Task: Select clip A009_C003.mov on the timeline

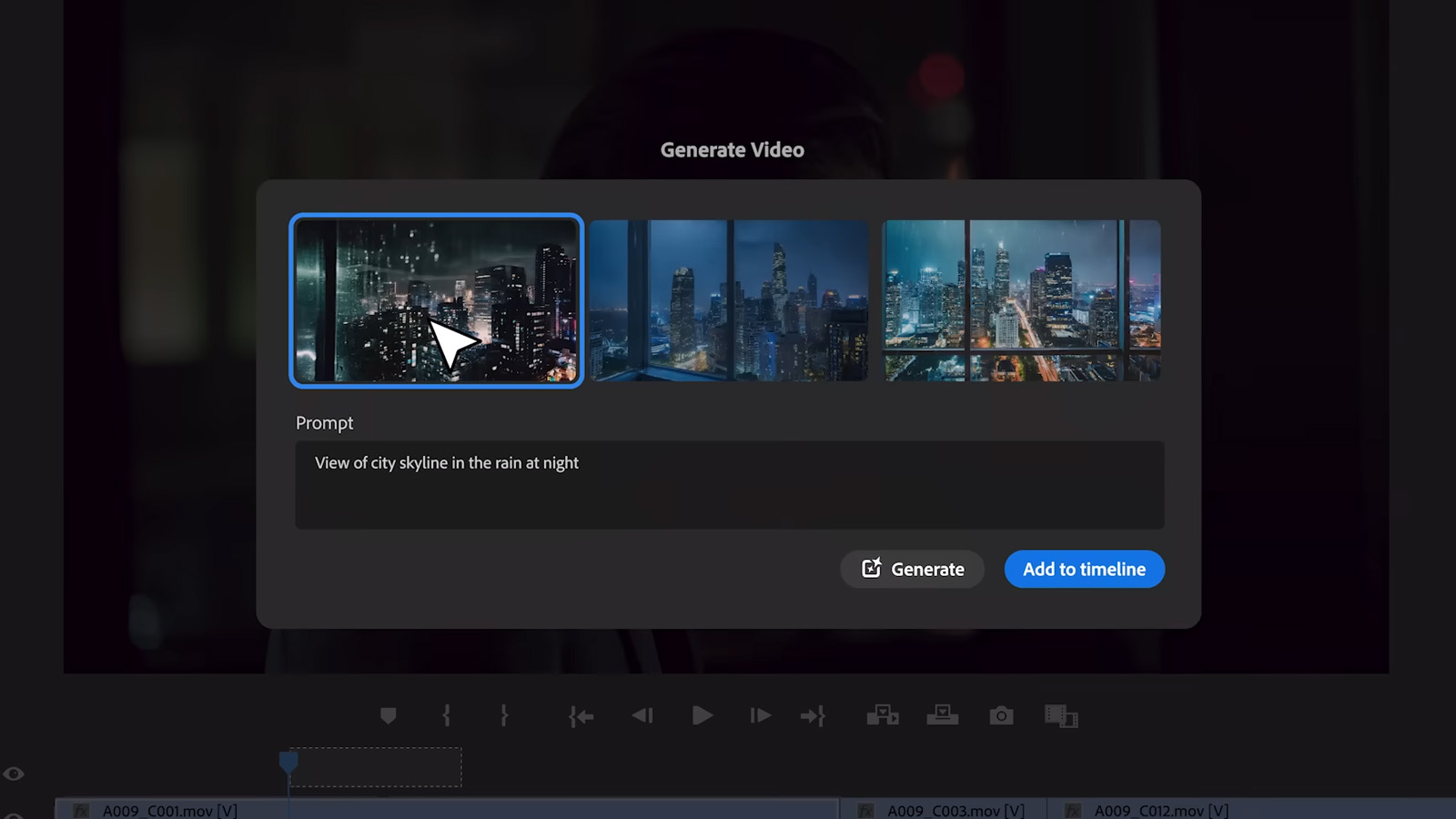Action: point(942,809)
